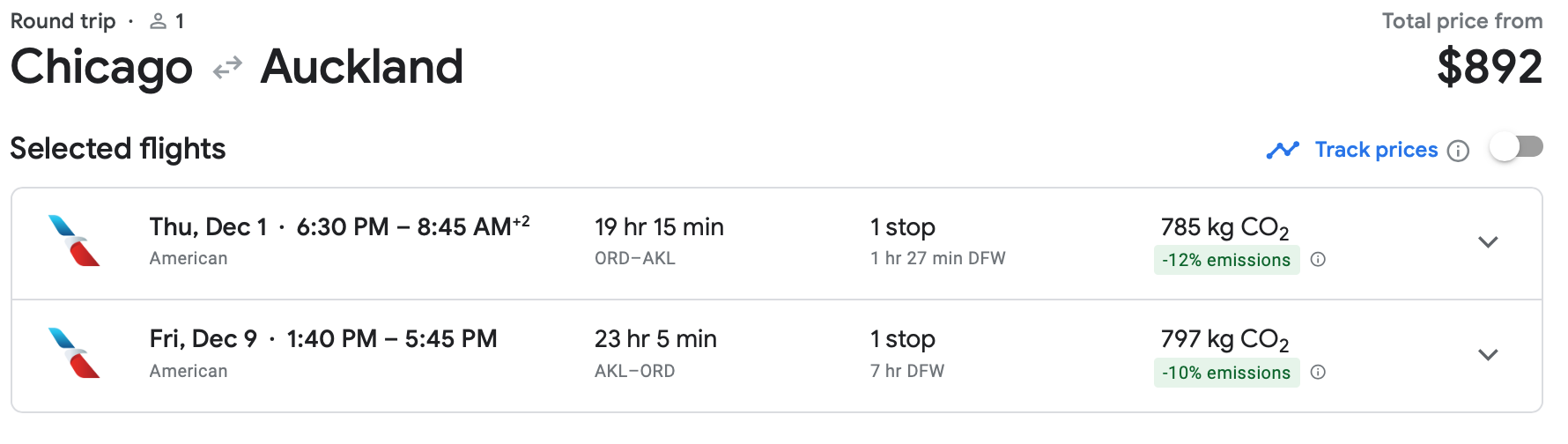Open info icon beside -10% emissions
The width and height of the screenshot is (1568, 444).
coord(1318,372)
